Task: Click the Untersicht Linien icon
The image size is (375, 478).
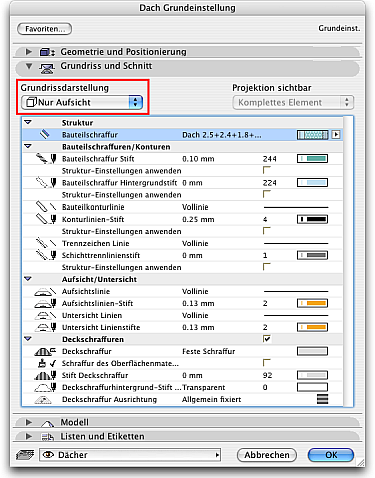Action: click(45, 315)
